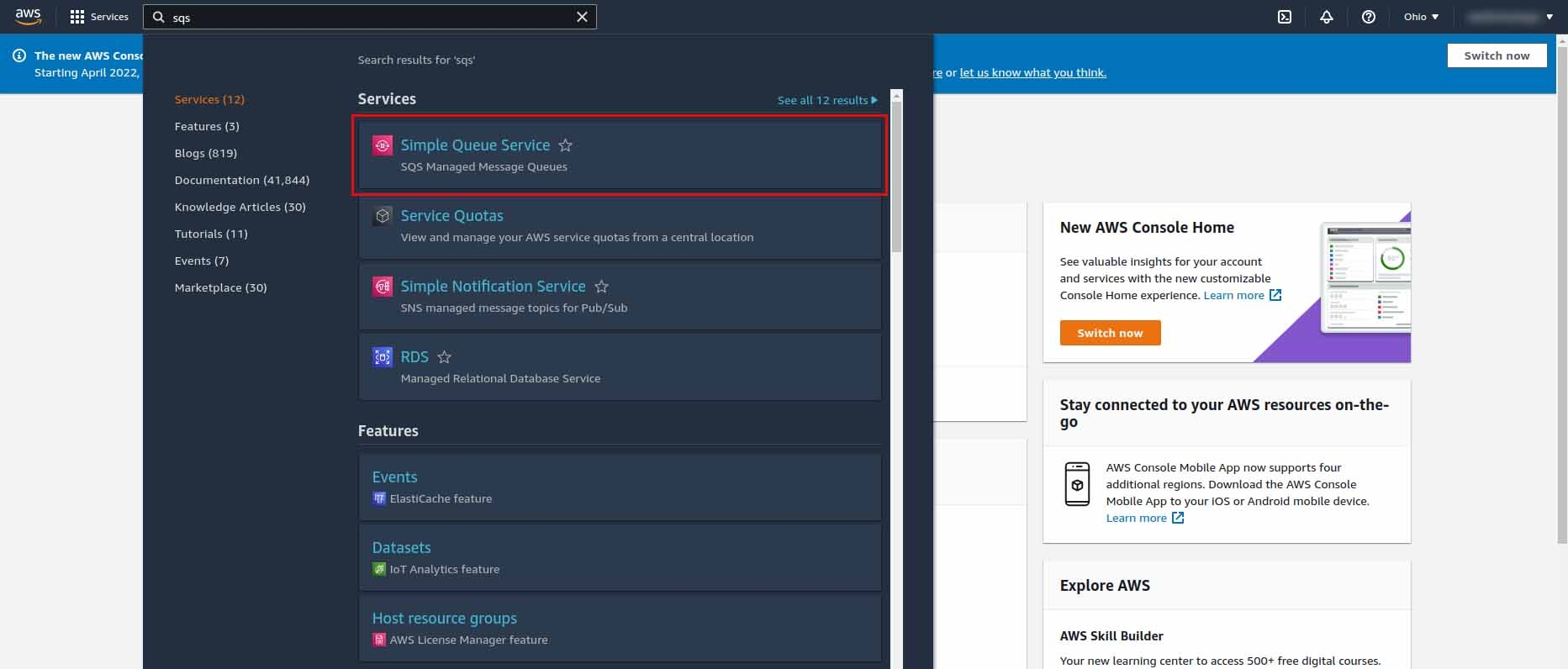Favorite RDS with the star
1568x669 pixels.
point(445,357)
